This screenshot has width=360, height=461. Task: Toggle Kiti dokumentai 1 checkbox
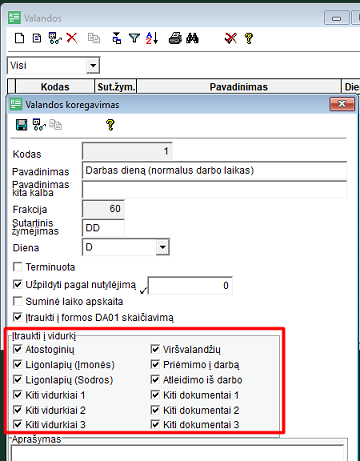coord(155,395)
